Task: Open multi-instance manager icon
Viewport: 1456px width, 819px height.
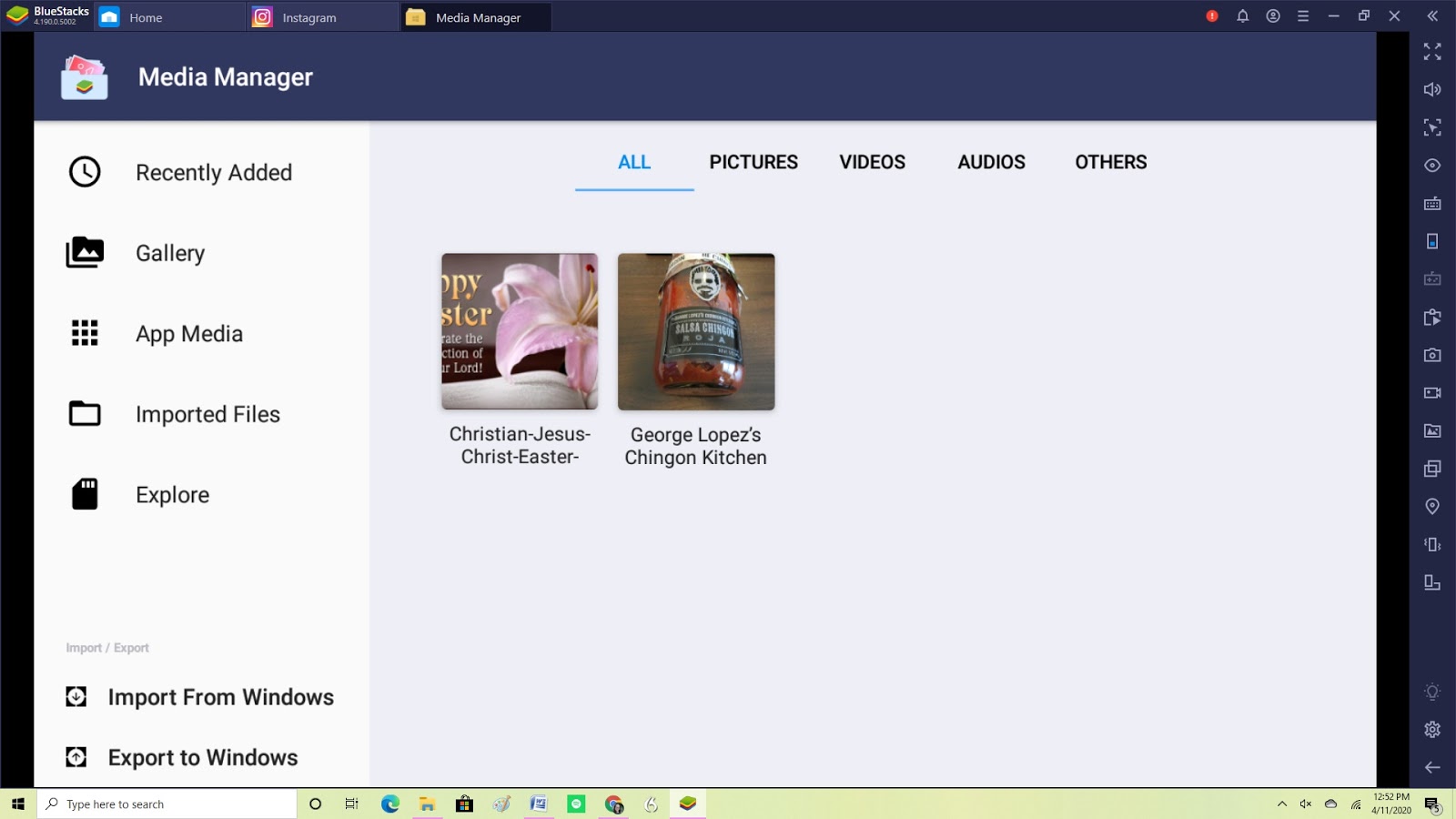Action: [x=1432, y=469]
